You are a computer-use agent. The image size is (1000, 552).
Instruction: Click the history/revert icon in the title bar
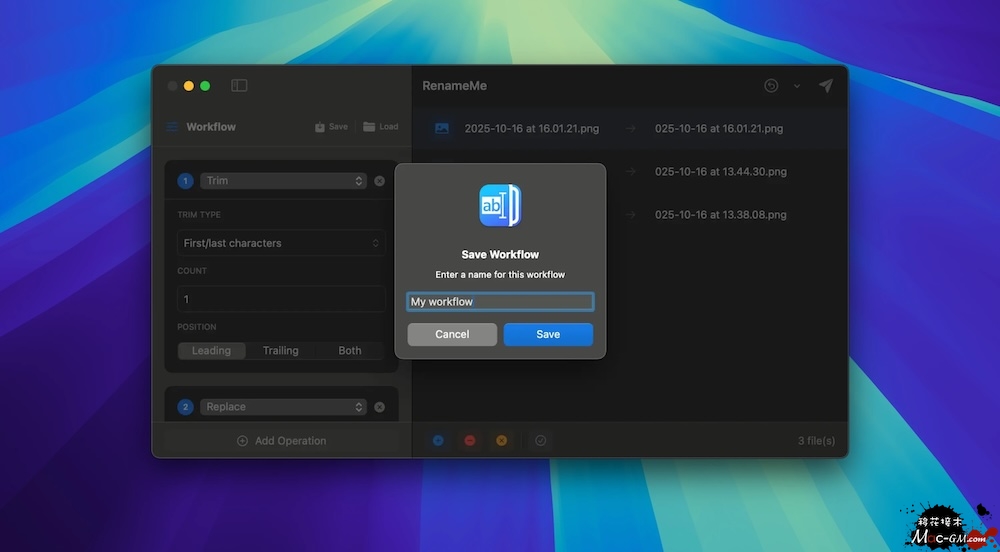coord(771,86)
